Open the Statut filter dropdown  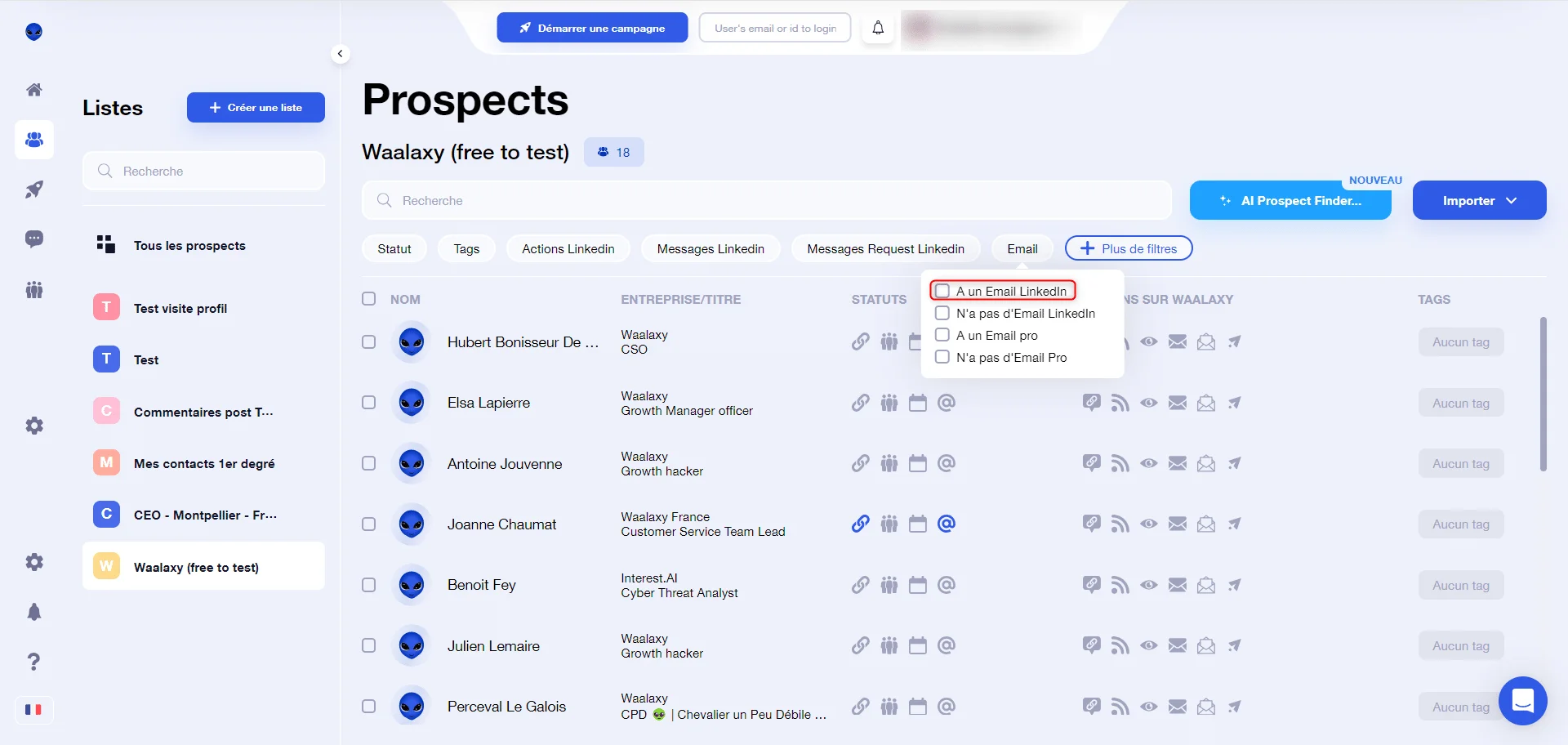(394, 248)
